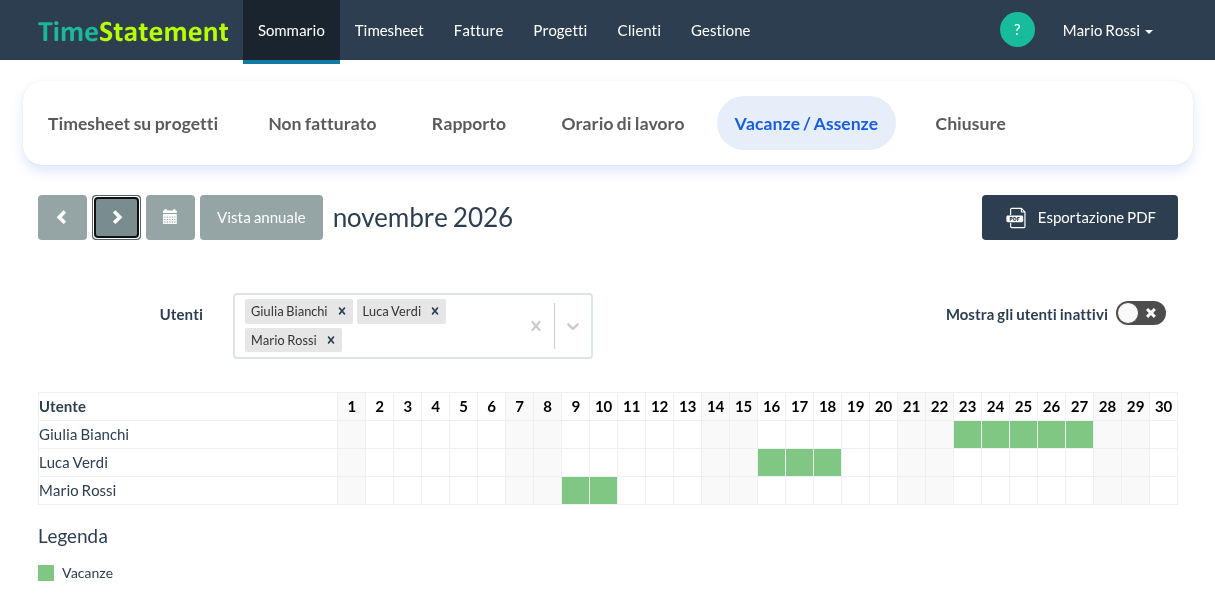
Task: Click the TimeStatement logo
Action: point(133,31)
